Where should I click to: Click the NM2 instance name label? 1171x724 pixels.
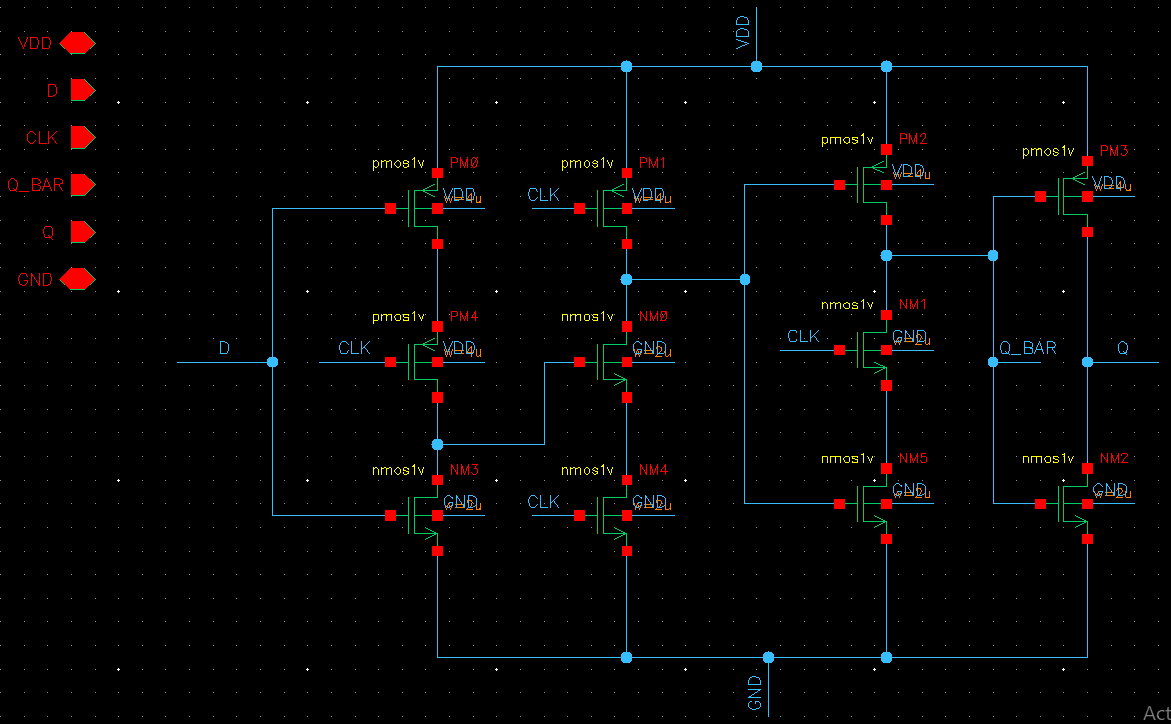1113,459
